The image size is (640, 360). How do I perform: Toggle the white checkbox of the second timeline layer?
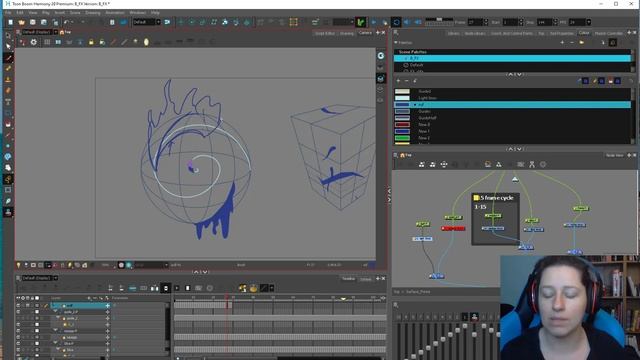(x=37, y=312)
